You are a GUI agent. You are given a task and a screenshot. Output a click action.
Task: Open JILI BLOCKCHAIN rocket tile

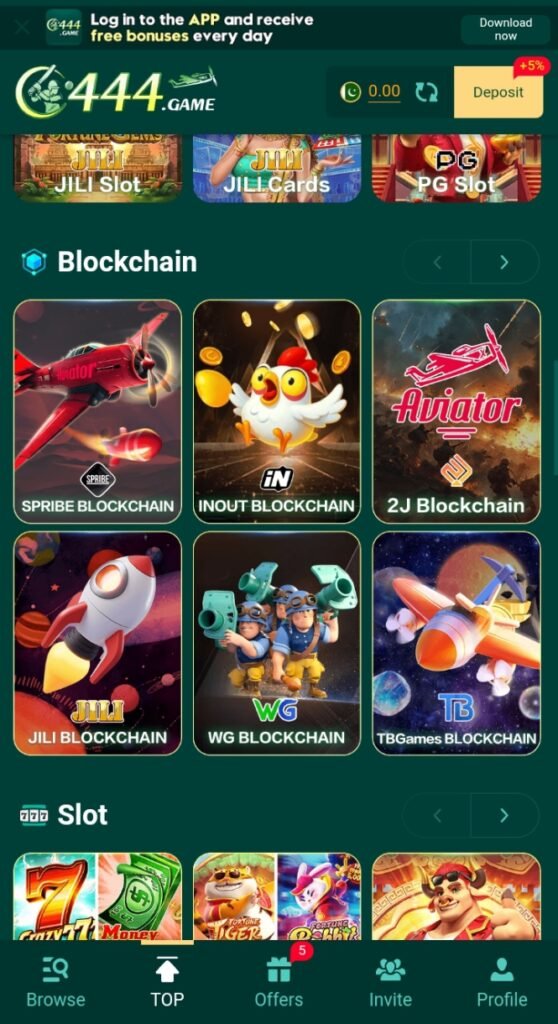[x=97, y=643]
